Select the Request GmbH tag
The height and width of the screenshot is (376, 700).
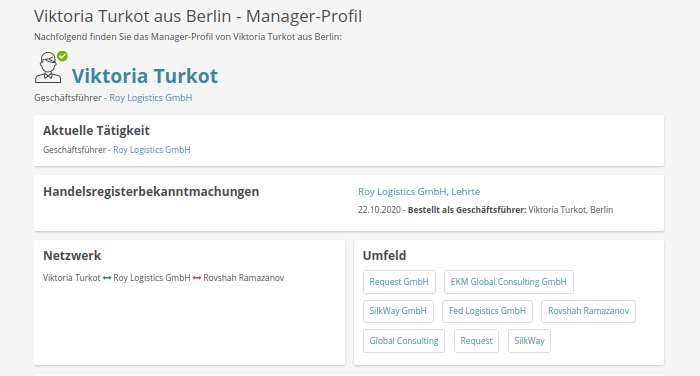pos(399,282)
